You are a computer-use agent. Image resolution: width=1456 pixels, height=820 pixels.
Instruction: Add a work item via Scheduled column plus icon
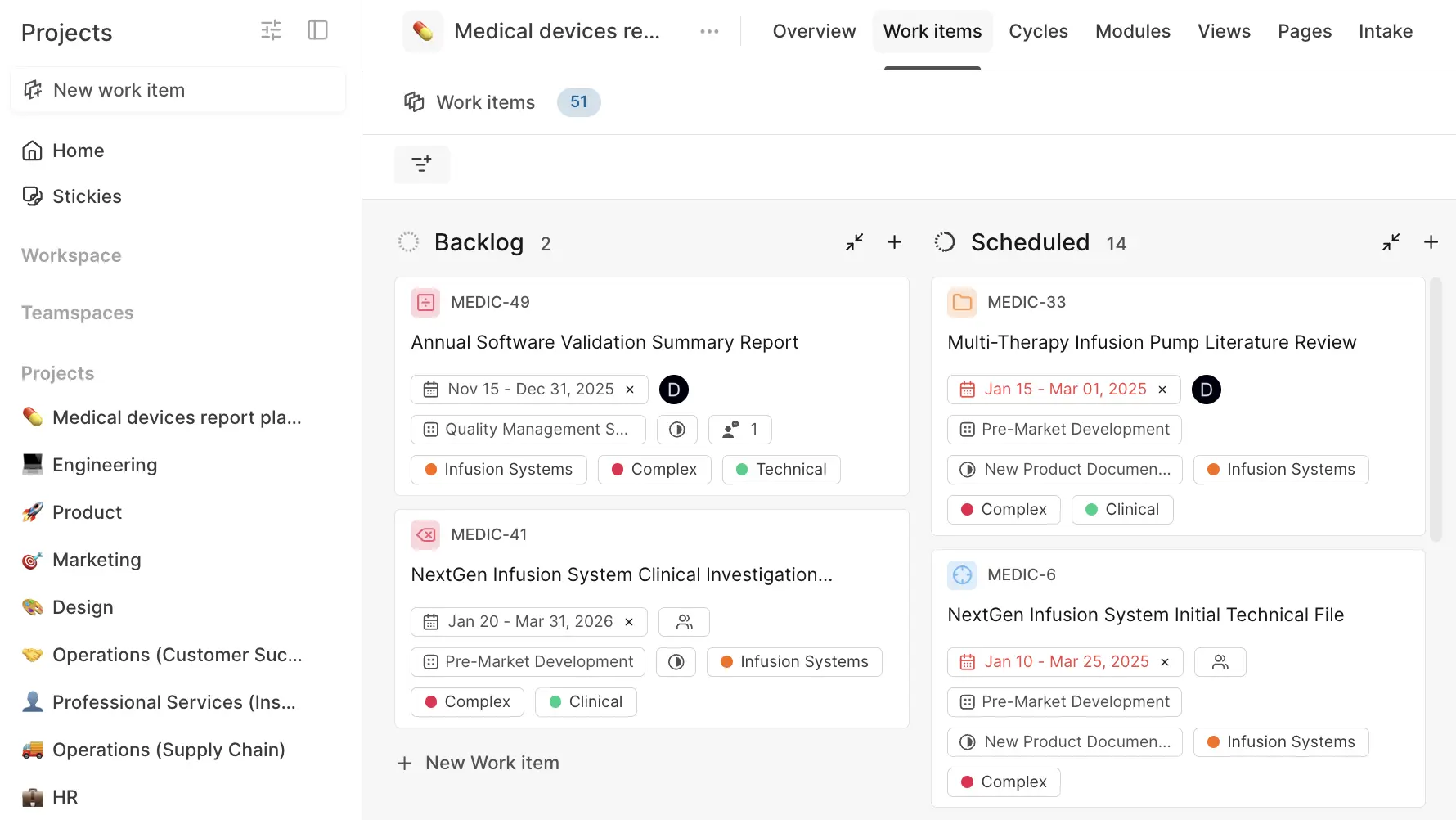1431,242
